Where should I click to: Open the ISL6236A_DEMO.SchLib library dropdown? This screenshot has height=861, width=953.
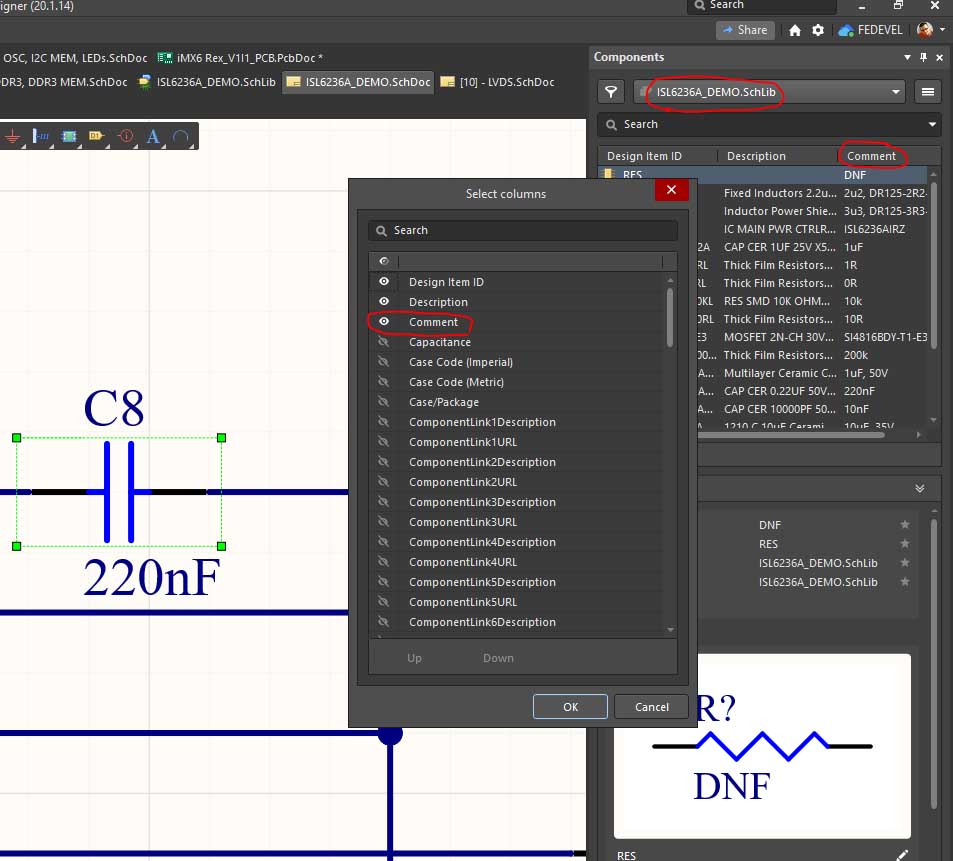(x=896, y=92)
